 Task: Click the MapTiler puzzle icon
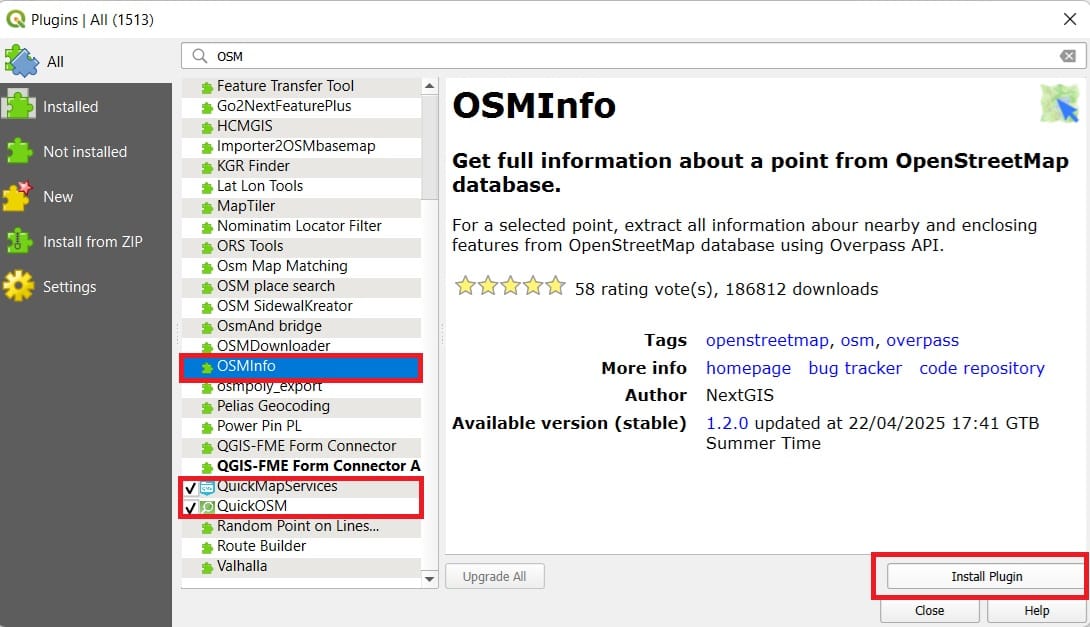click(206, 207)
